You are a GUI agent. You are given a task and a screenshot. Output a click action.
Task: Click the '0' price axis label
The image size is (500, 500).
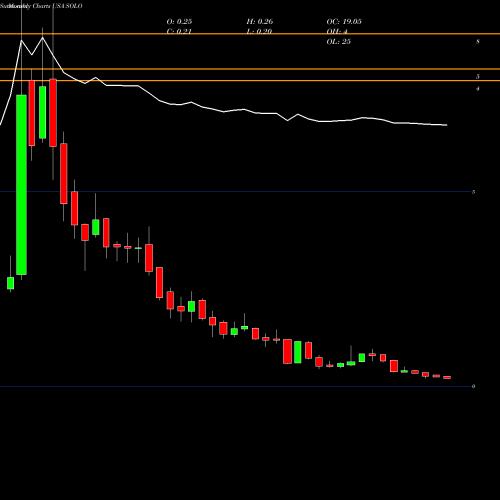473,386
